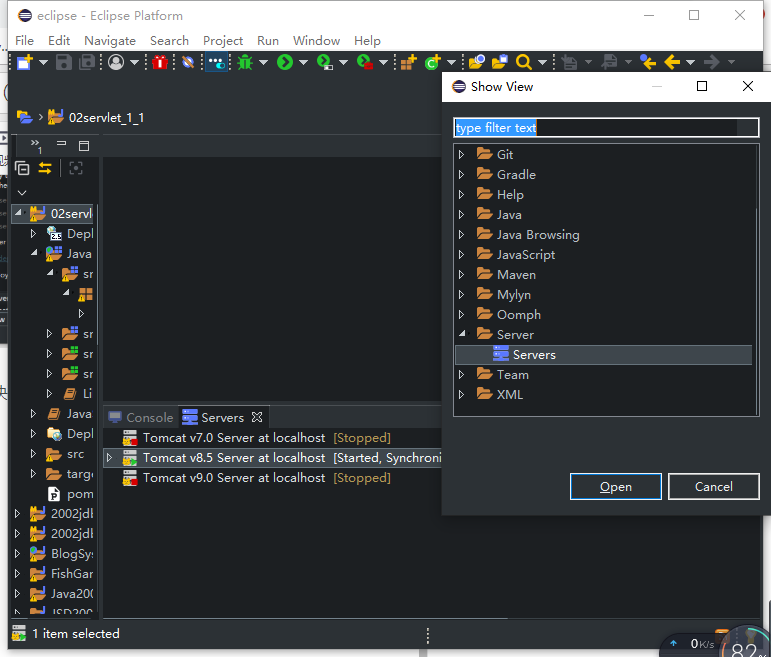Click the Open Type toolbar icon
771x657 pixels.
(476, 62)
